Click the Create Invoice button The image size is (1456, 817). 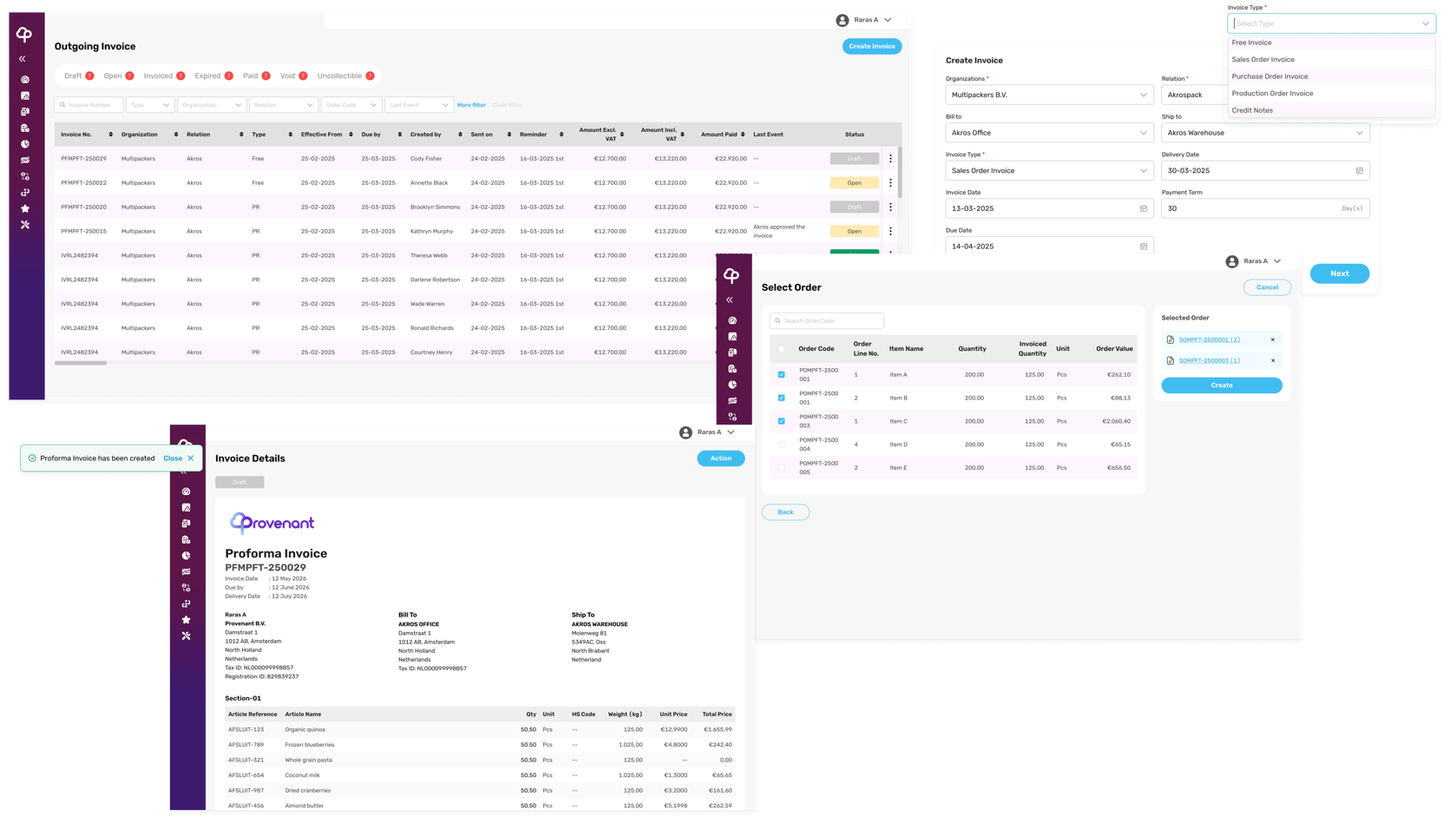(872, 46)
